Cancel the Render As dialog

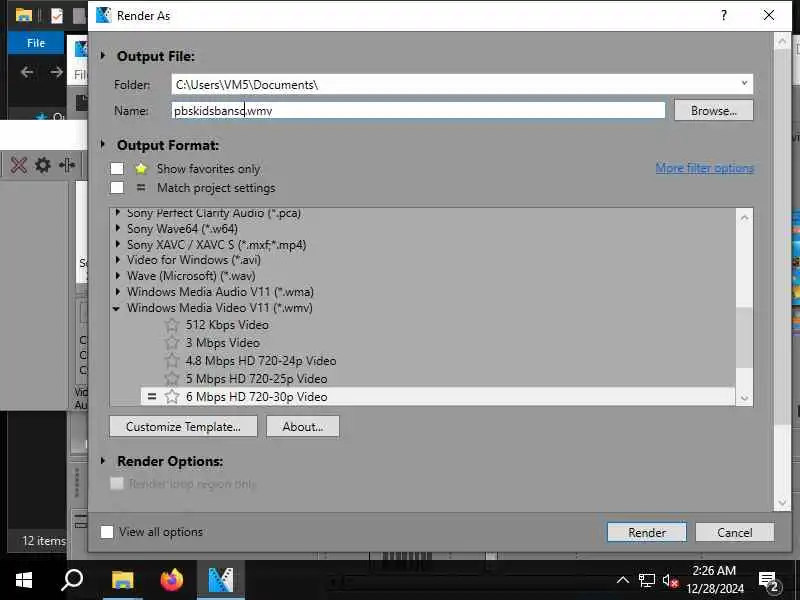pyautogui.click(x=734, y=532)
